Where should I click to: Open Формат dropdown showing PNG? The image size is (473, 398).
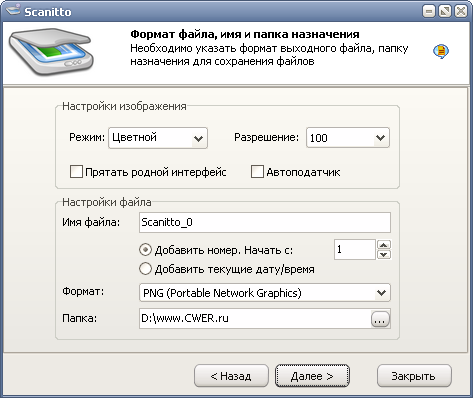[x=265, y=293]
